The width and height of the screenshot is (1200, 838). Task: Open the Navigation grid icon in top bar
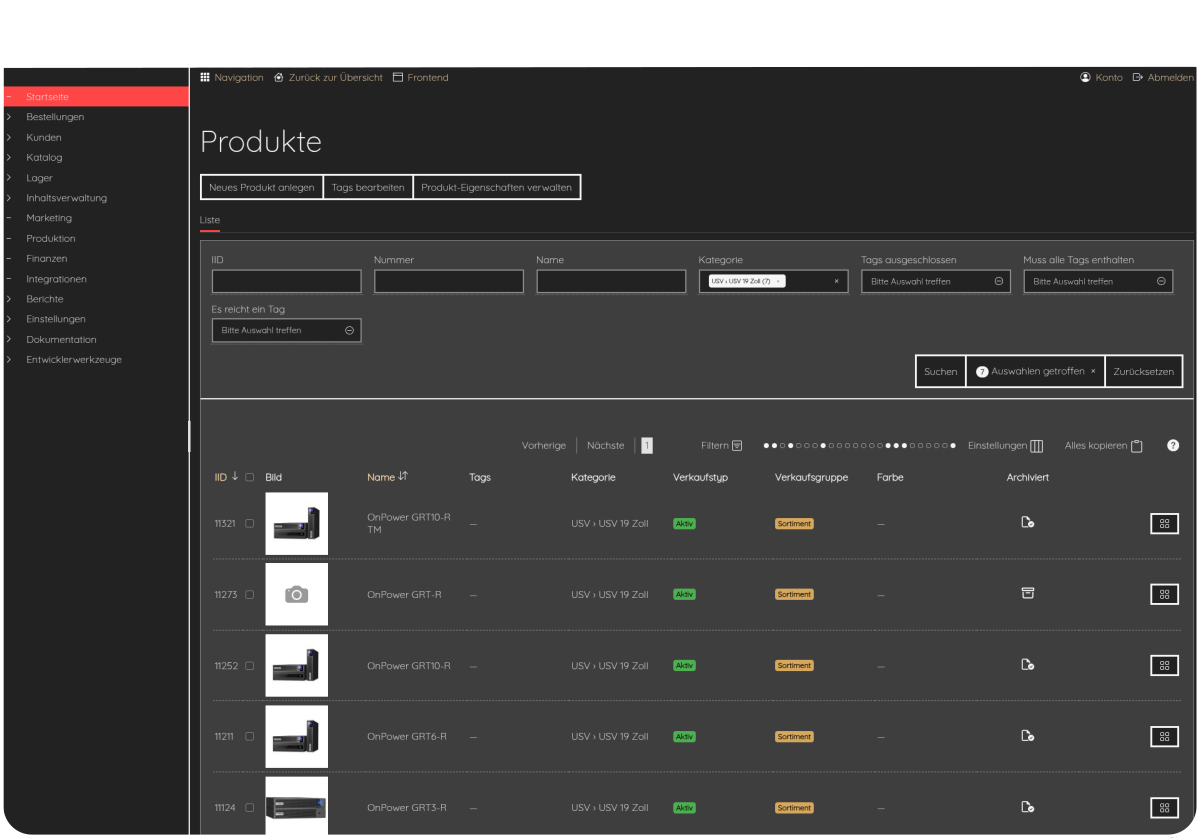pos(205,77)
